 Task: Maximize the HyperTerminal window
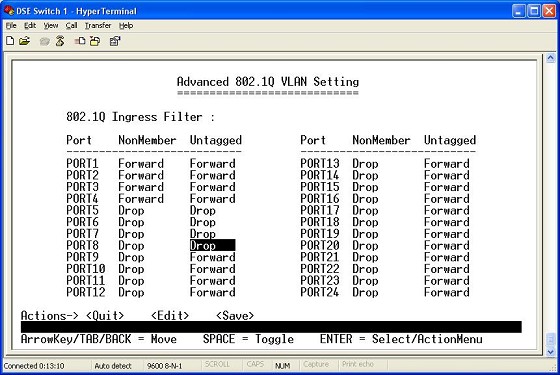[x=534, y=11]
